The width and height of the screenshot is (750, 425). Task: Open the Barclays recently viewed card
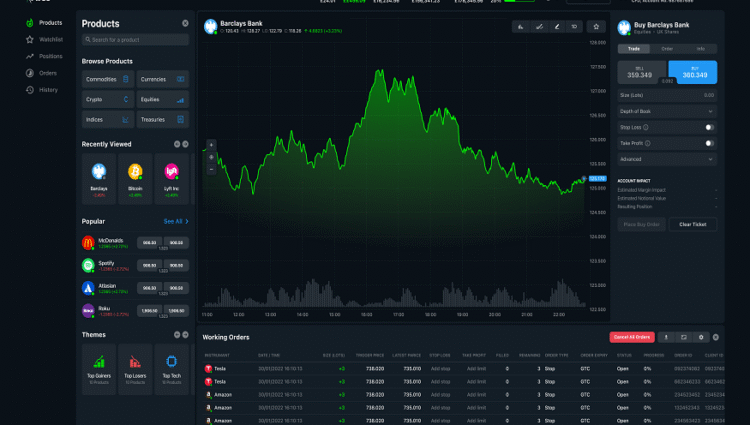[x=99, y=179]
